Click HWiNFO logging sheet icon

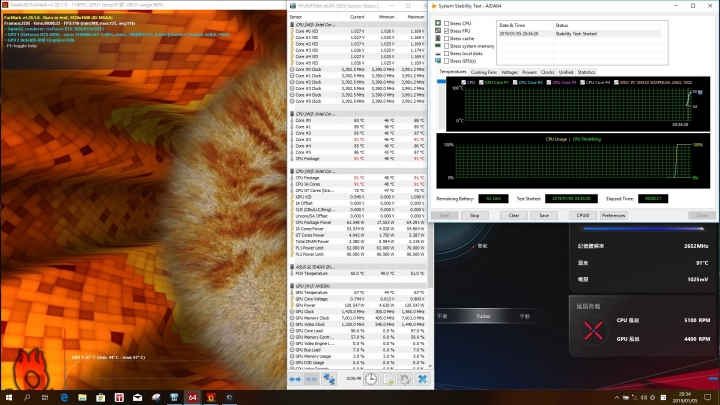click(x=388, y=380)
